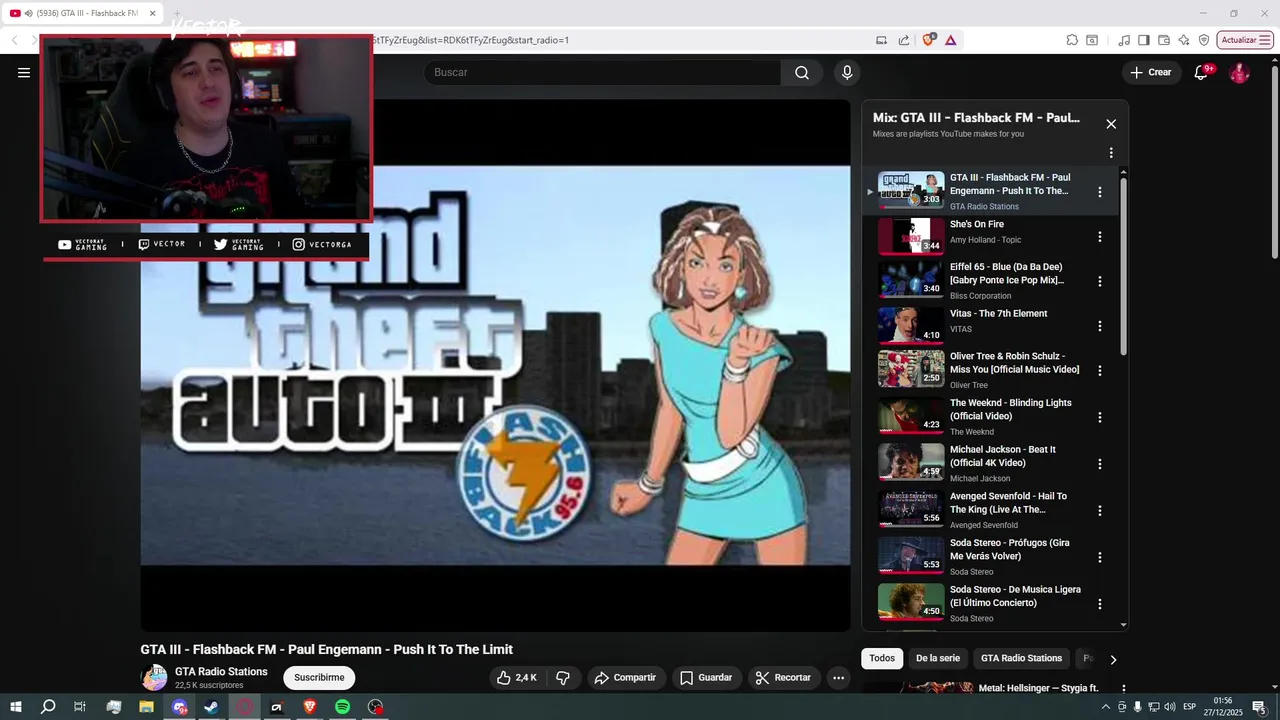
Task: Open options for She's On Fire
Action: [x=1100, y=237]
